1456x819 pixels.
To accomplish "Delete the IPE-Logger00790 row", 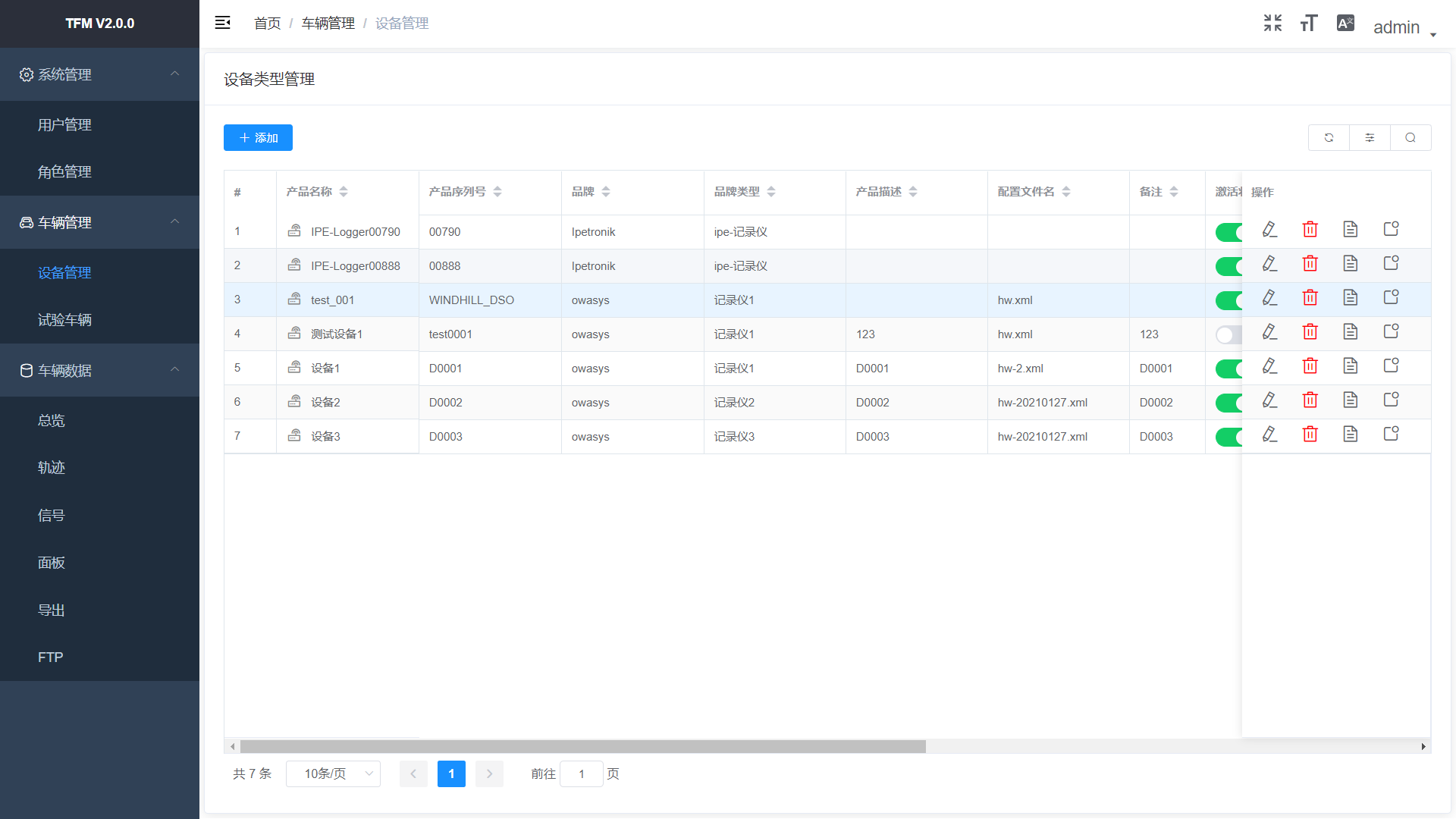I will [1310, 229].
